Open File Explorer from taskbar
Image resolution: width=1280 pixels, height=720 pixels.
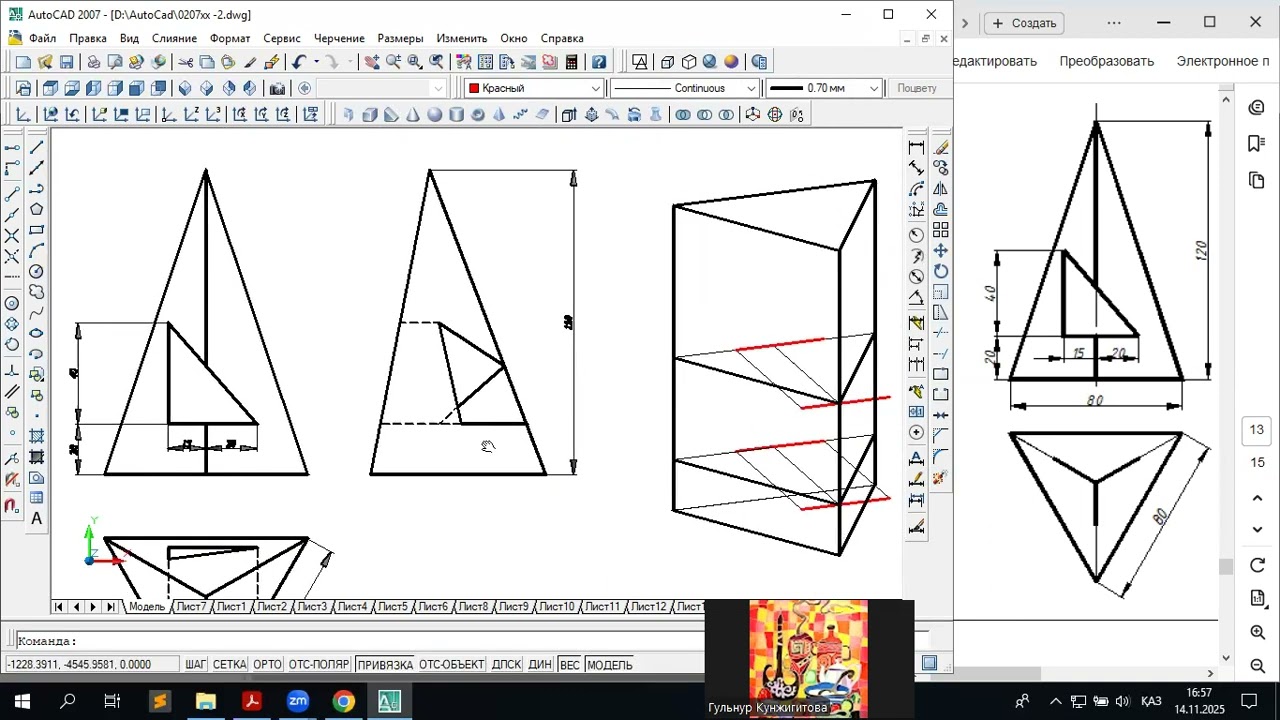tap(205, 701)
